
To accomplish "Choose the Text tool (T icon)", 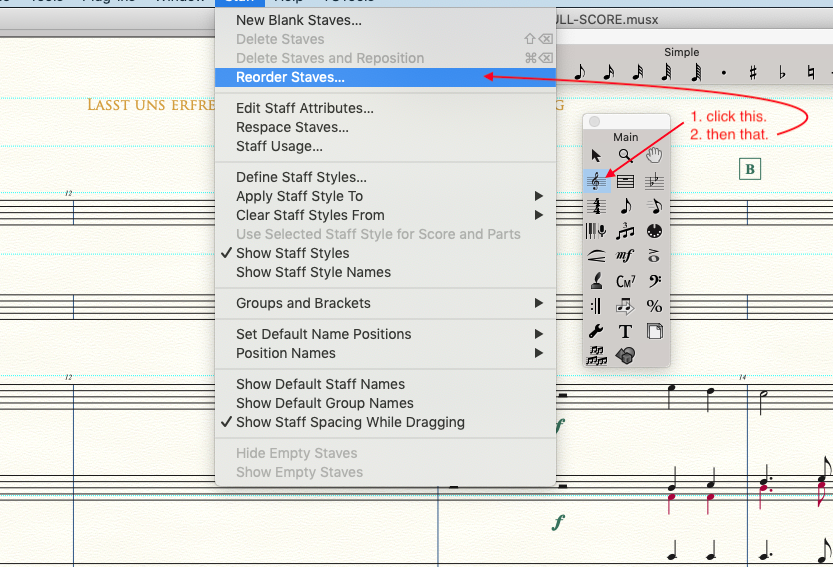I will (625, 331).
